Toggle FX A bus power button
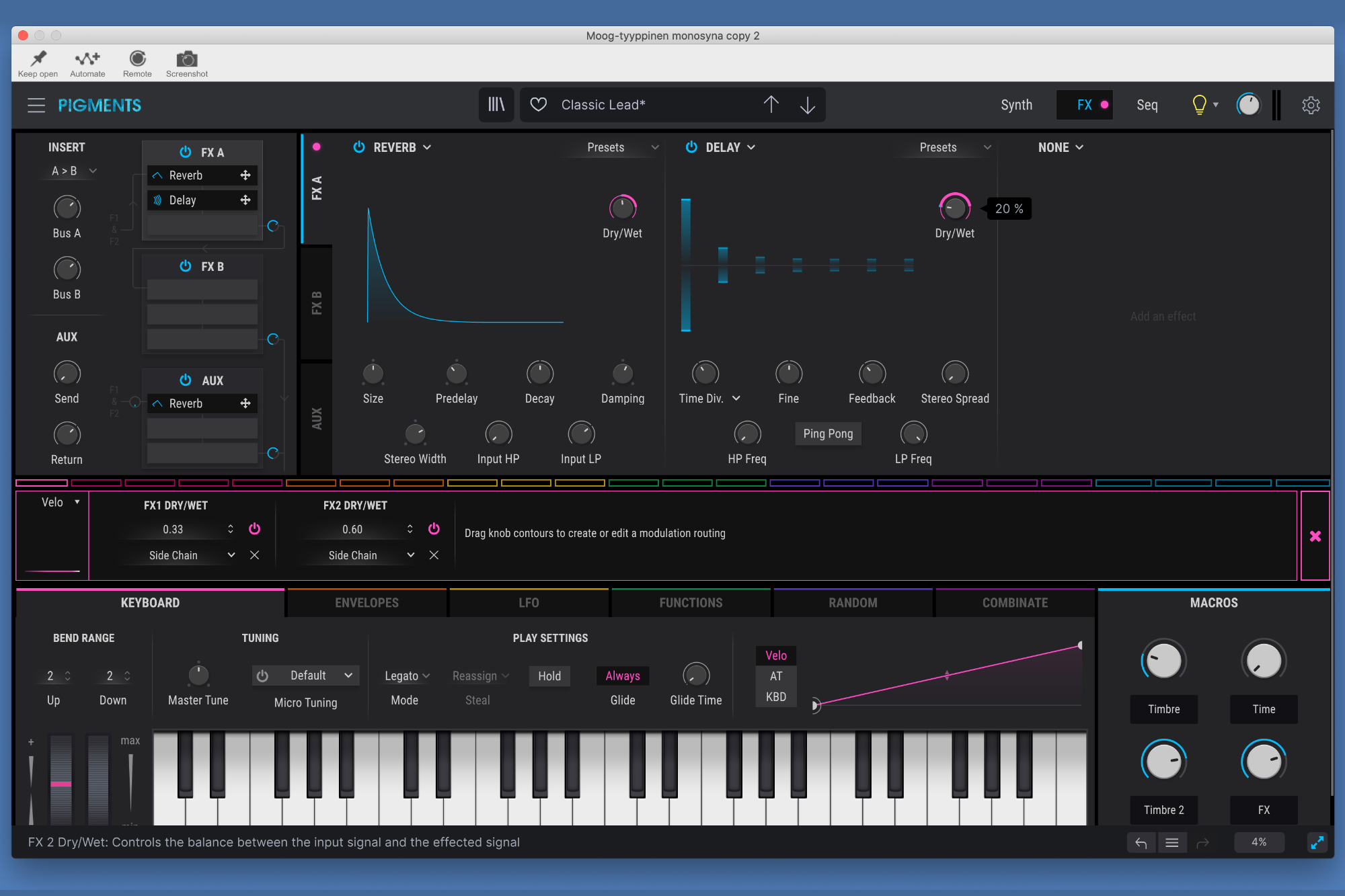This screenshot has width=1345, height=896. pyautogui.click(x=186, y=152)
